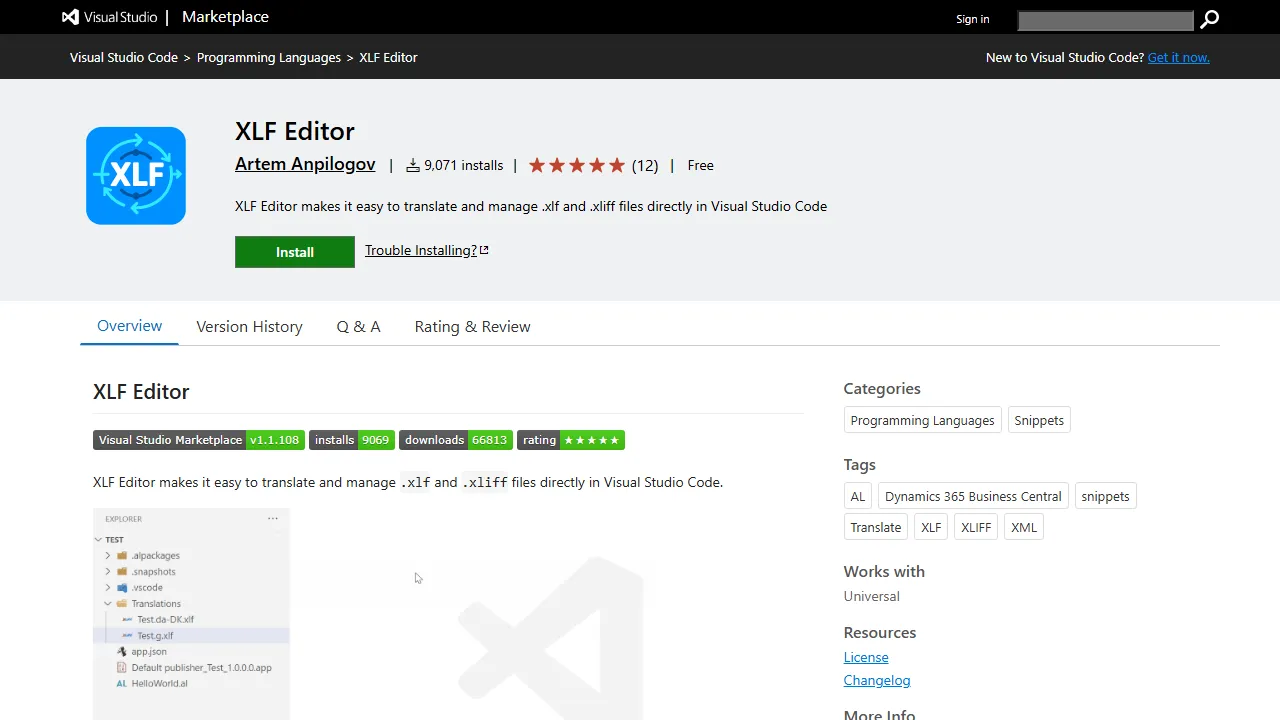The image size is (1280, 720).
Task: Click the search magnifier icon
Action: pyautogui.click(x=1209, y=19)
